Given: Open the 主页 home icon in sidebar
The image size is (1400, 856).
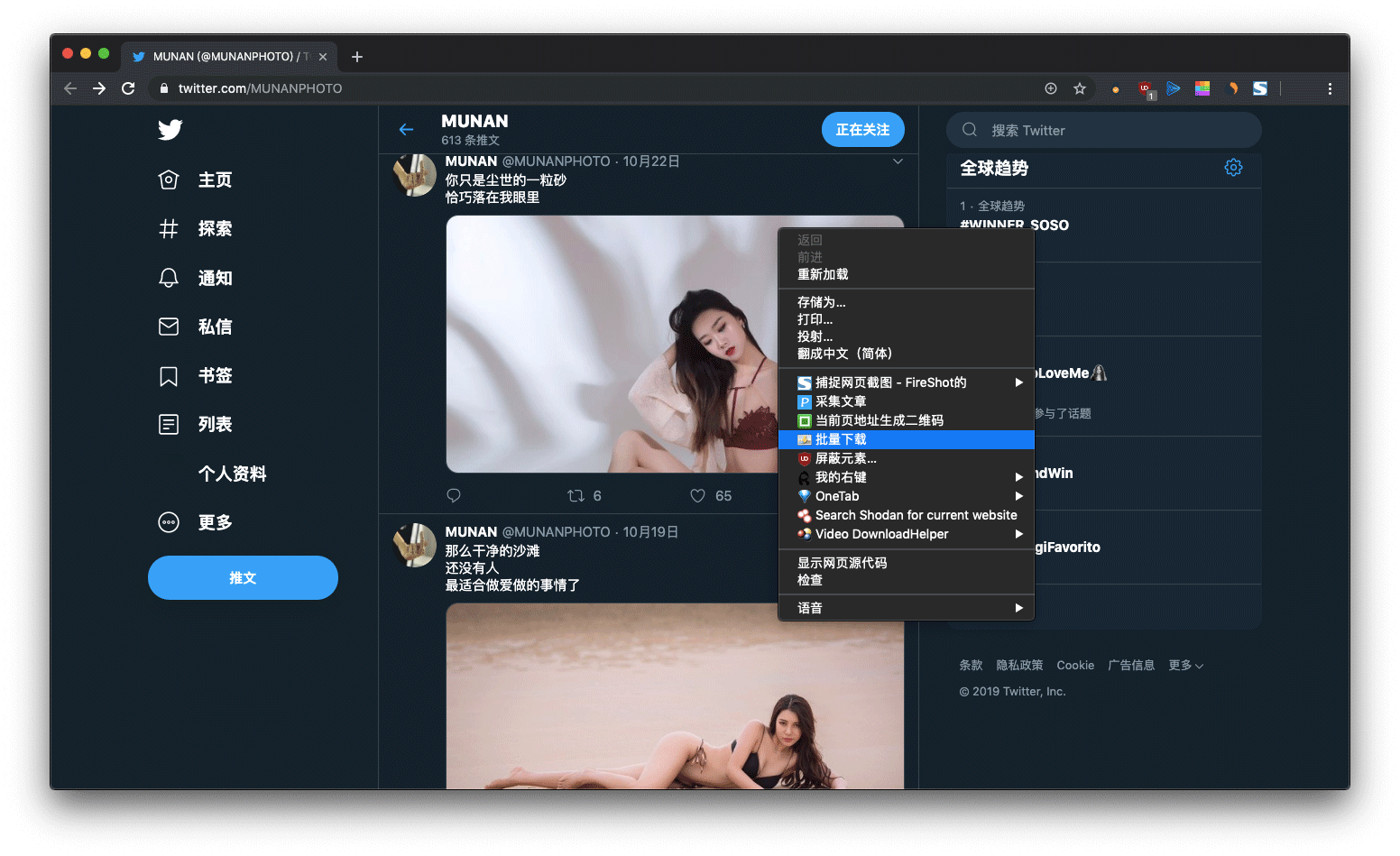Looking at the screenshot, I should click(x=169, y=179).
